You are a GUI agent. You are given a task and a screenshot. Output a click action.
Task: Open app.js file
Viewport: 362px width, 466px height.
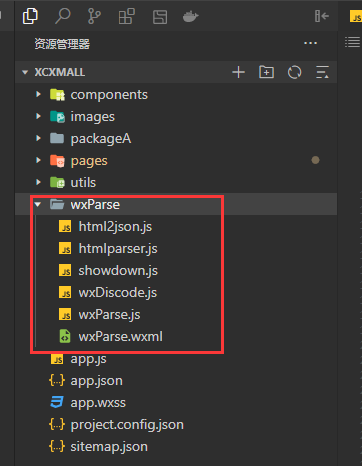(88, 359)
